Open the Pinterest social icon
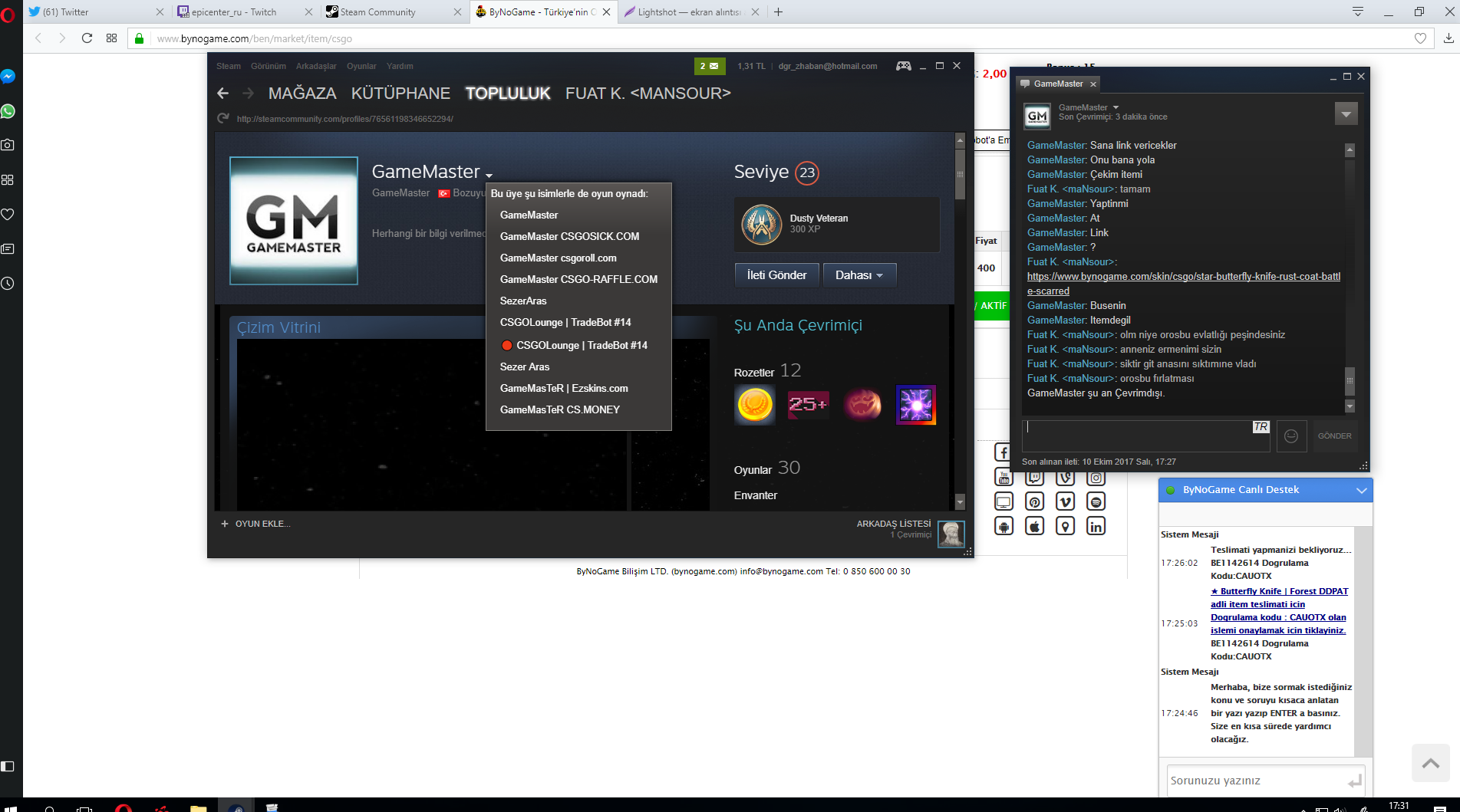The width and height of the screenshot is (1460, 812). click(1035, 502)
